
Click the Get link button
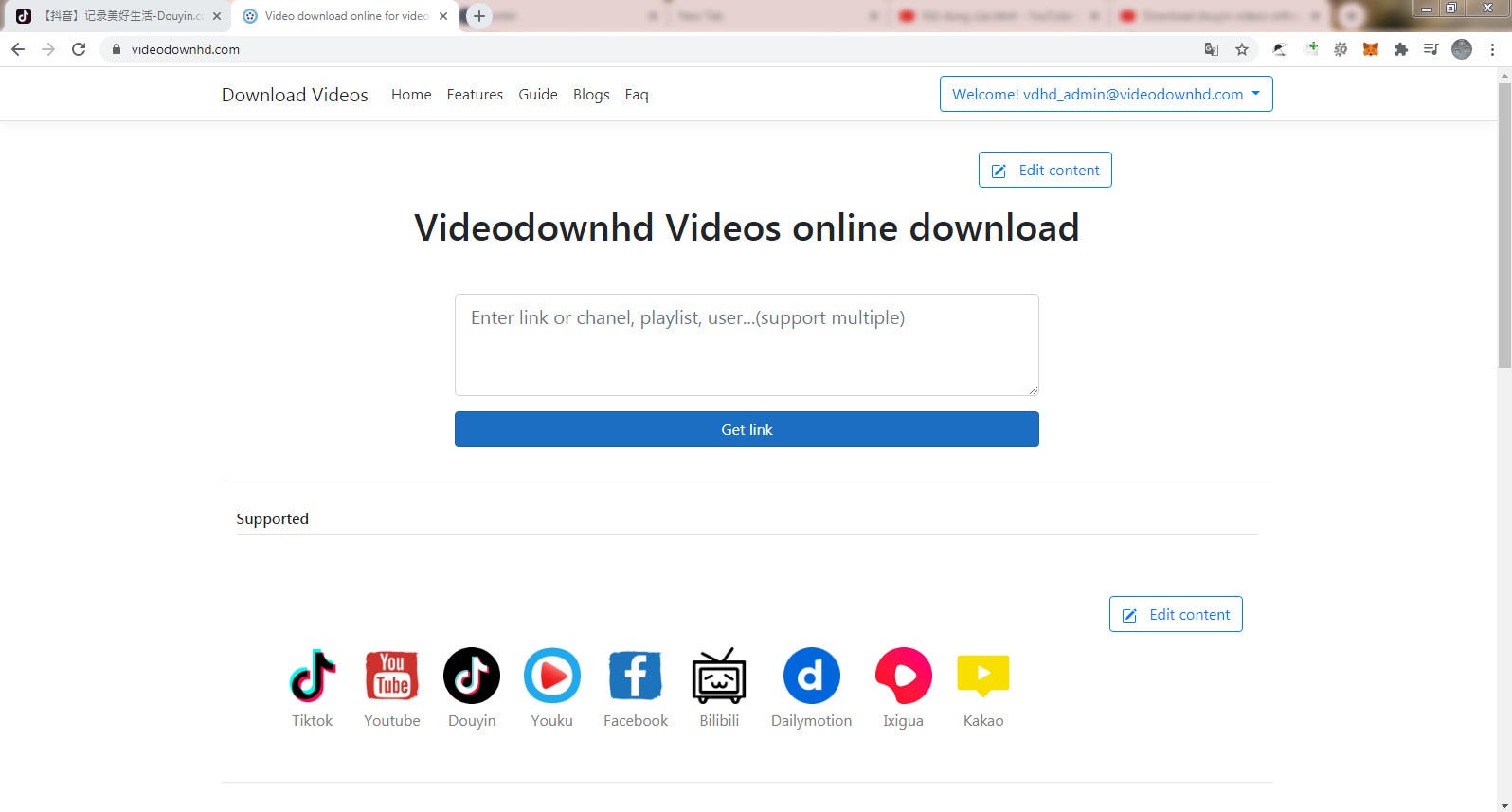(x=747, y=429)
